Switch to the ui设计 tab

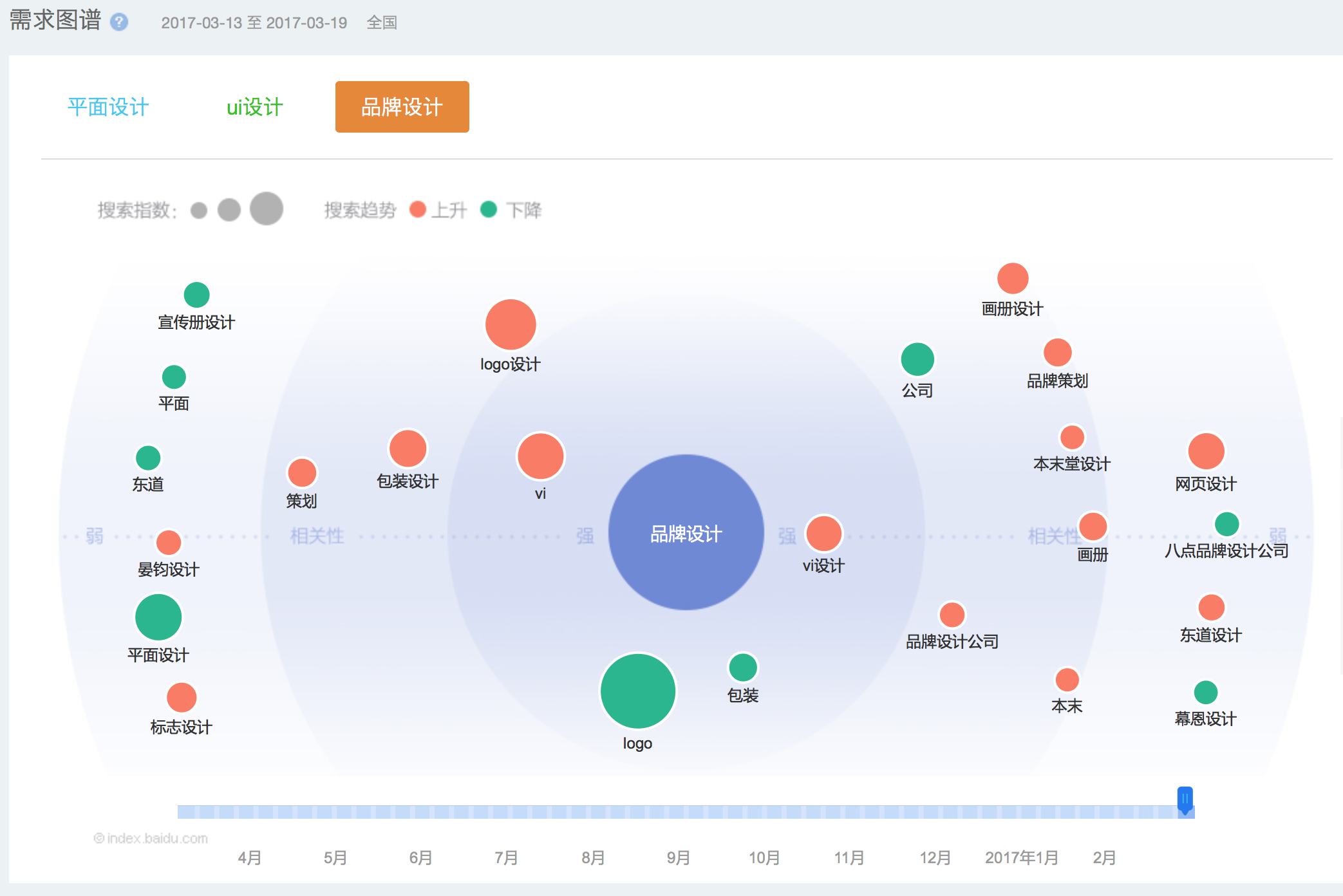(254, 107)
